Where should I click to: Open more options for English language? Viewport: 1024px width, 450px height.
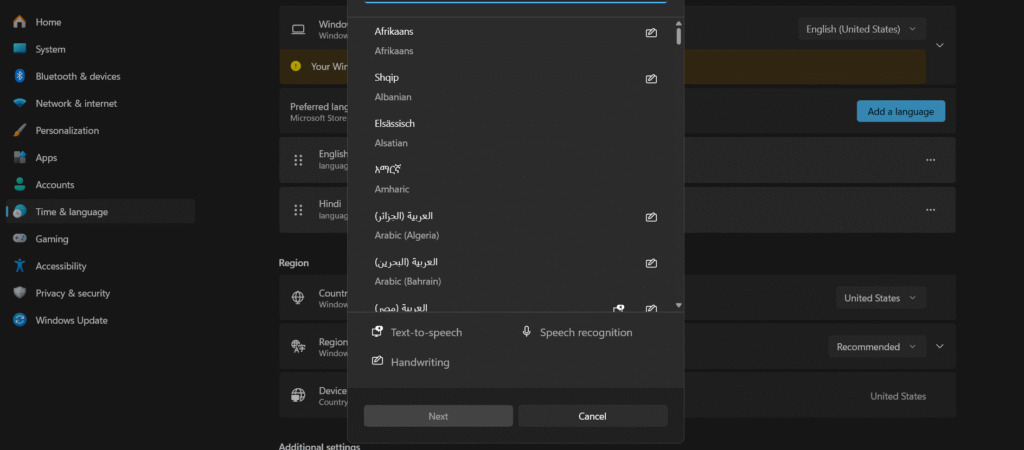tap(931, 160)
